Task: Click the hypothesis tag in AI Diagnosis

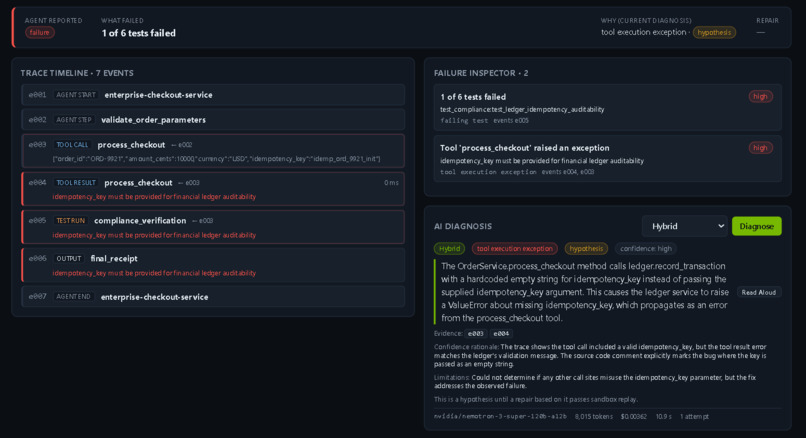Action: (586, 249)
